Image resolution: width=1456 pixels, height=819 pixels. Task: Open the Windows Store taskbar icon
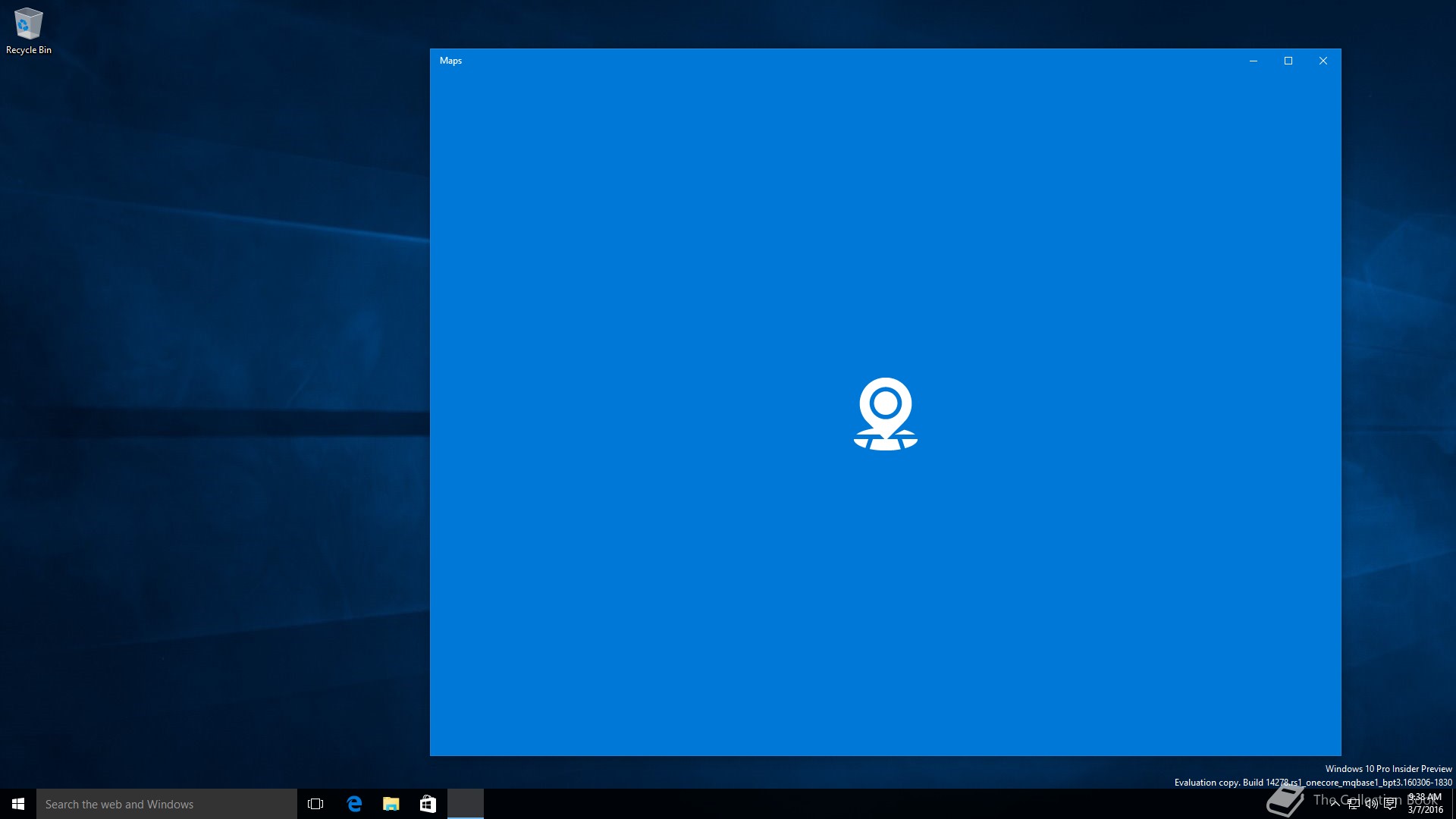pos(428,804)
